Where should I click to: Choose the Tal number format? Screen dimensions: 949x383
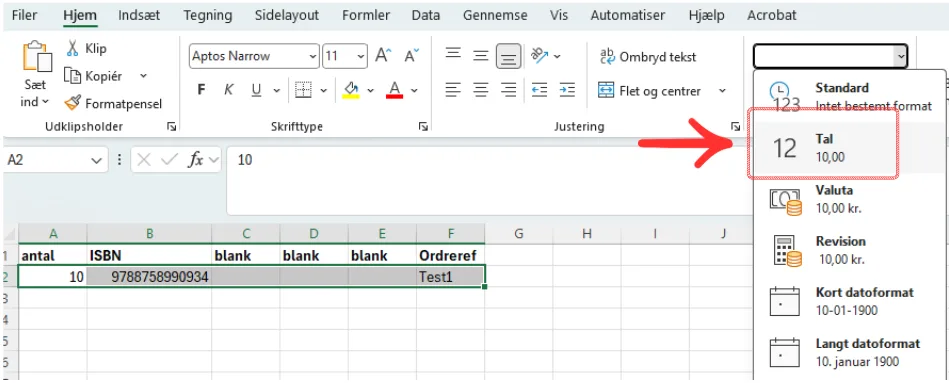click(x=850, y=148)
